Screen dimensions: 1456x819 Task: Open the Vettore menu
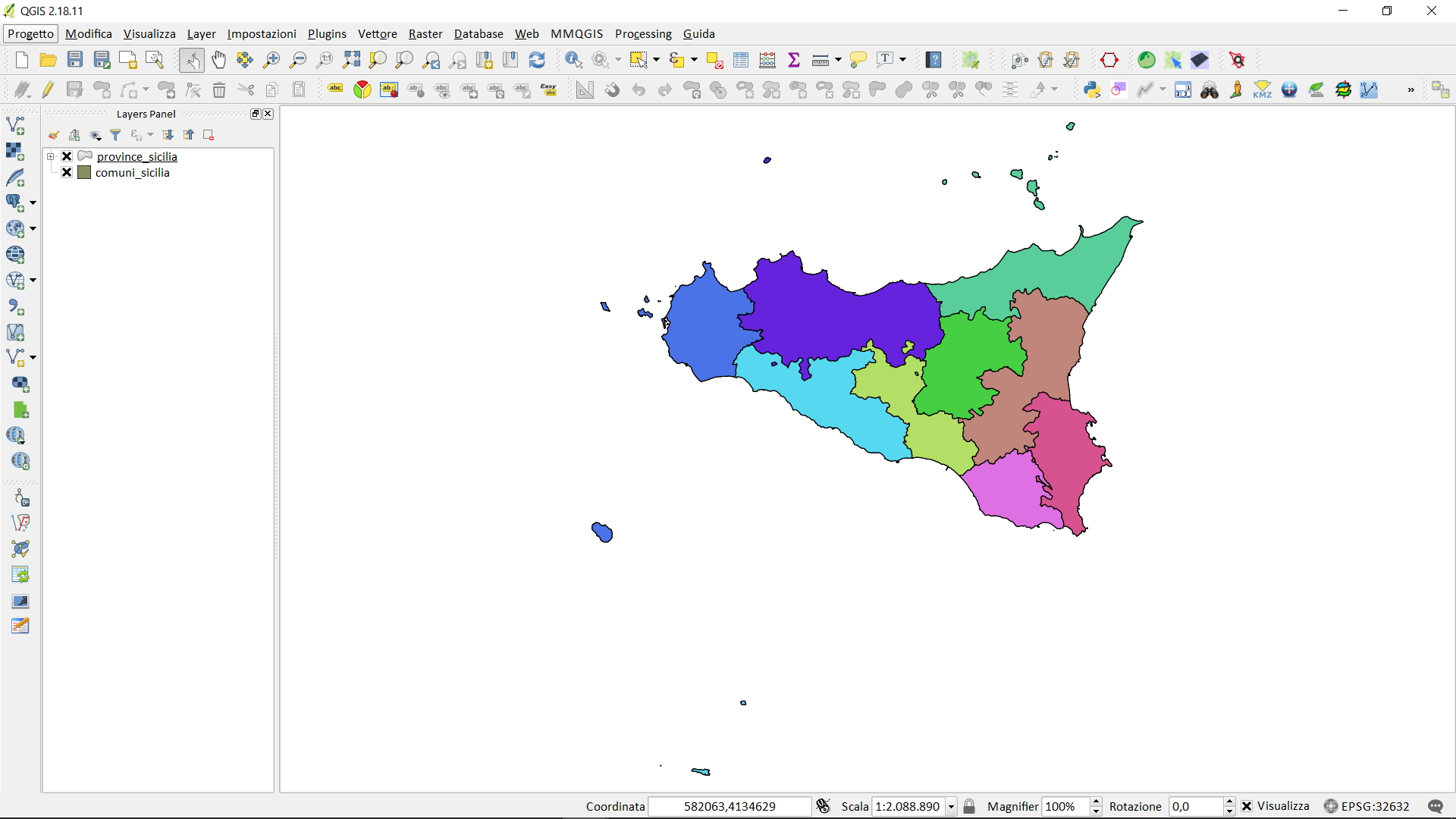pyautogui.click(x=377, y=33)
